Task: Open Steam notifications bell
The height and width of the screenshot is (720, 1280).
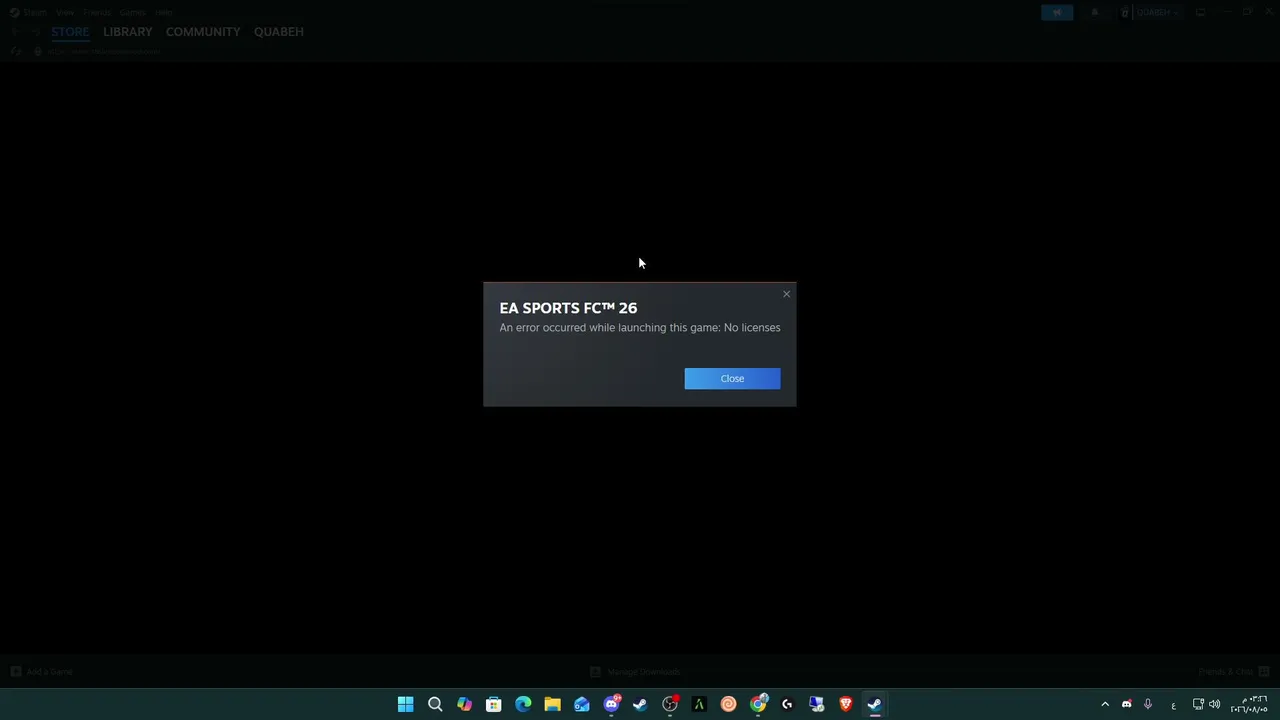Action: coord(1095,12)
